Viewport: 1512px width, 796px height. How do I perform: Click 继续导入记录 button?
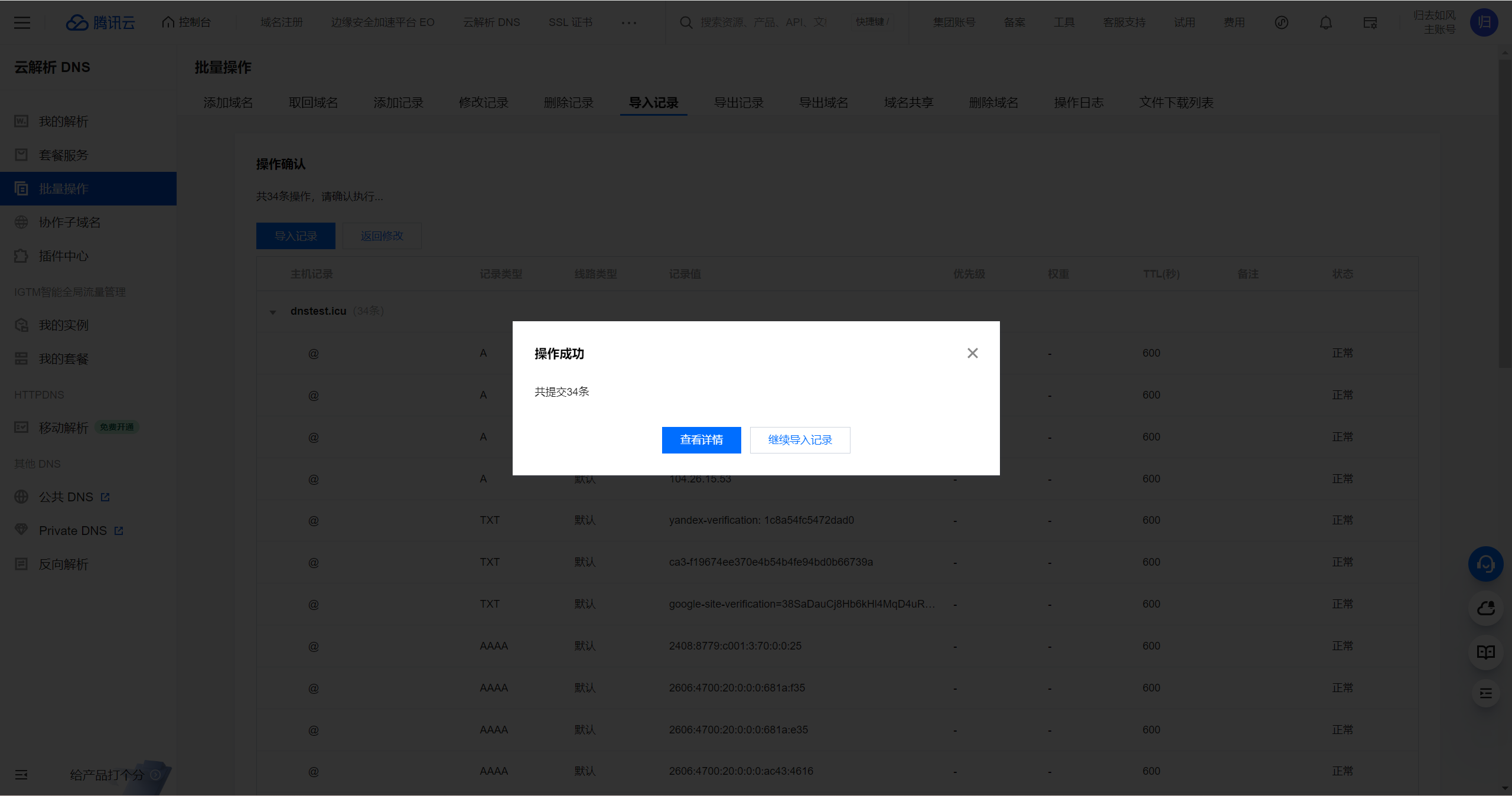800,440
